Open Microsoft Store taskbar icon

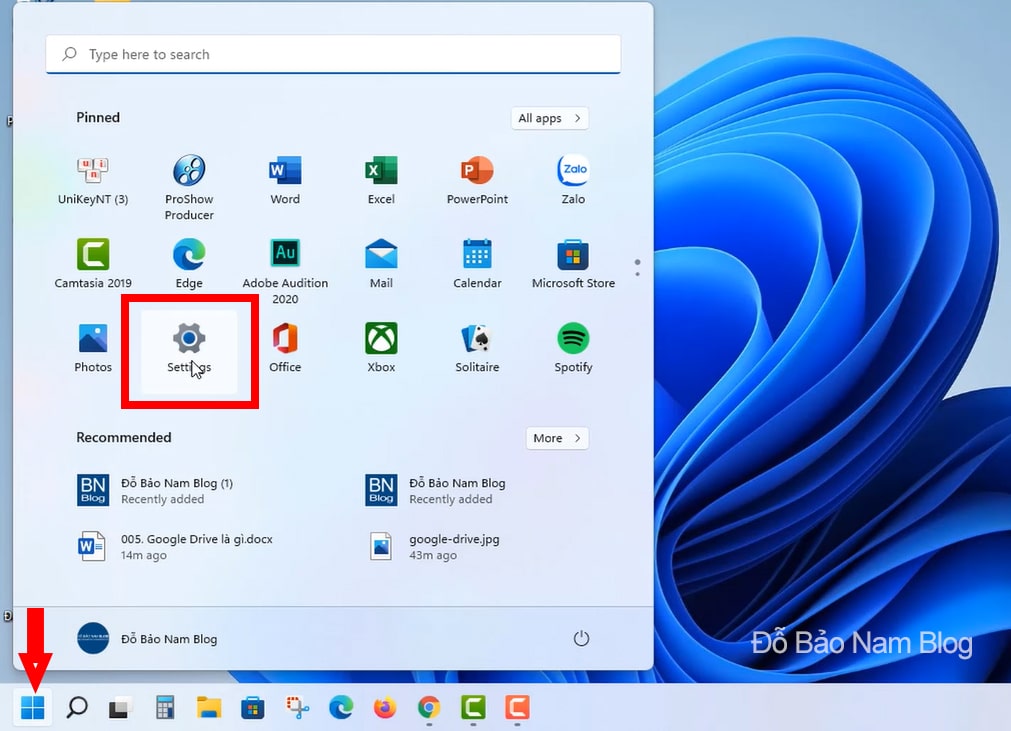click(253, 707)
